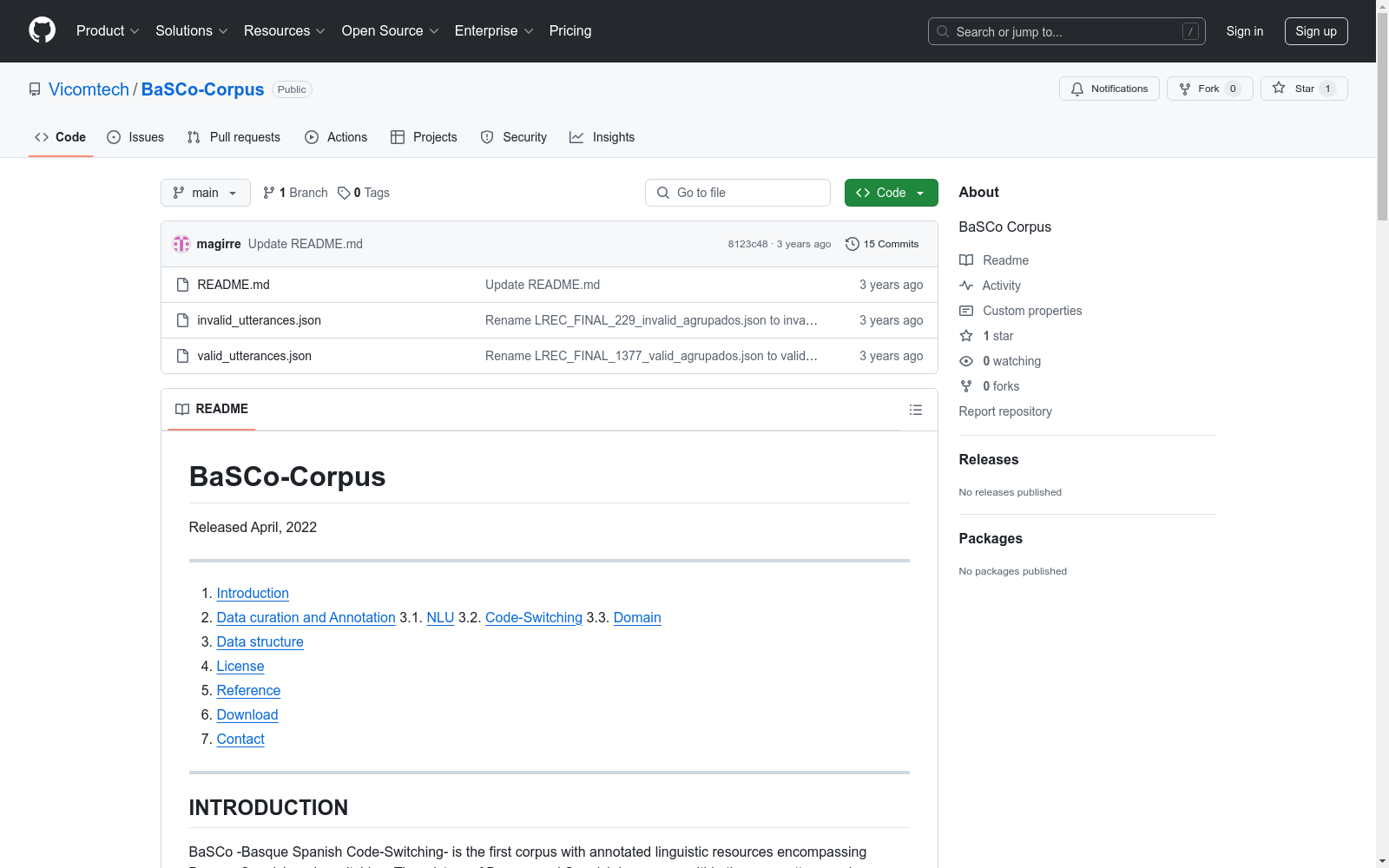Jump to Data curation and Annotation
Image resolution: width=1389 pixels, height=868 pixels.
tap(306, 617)
